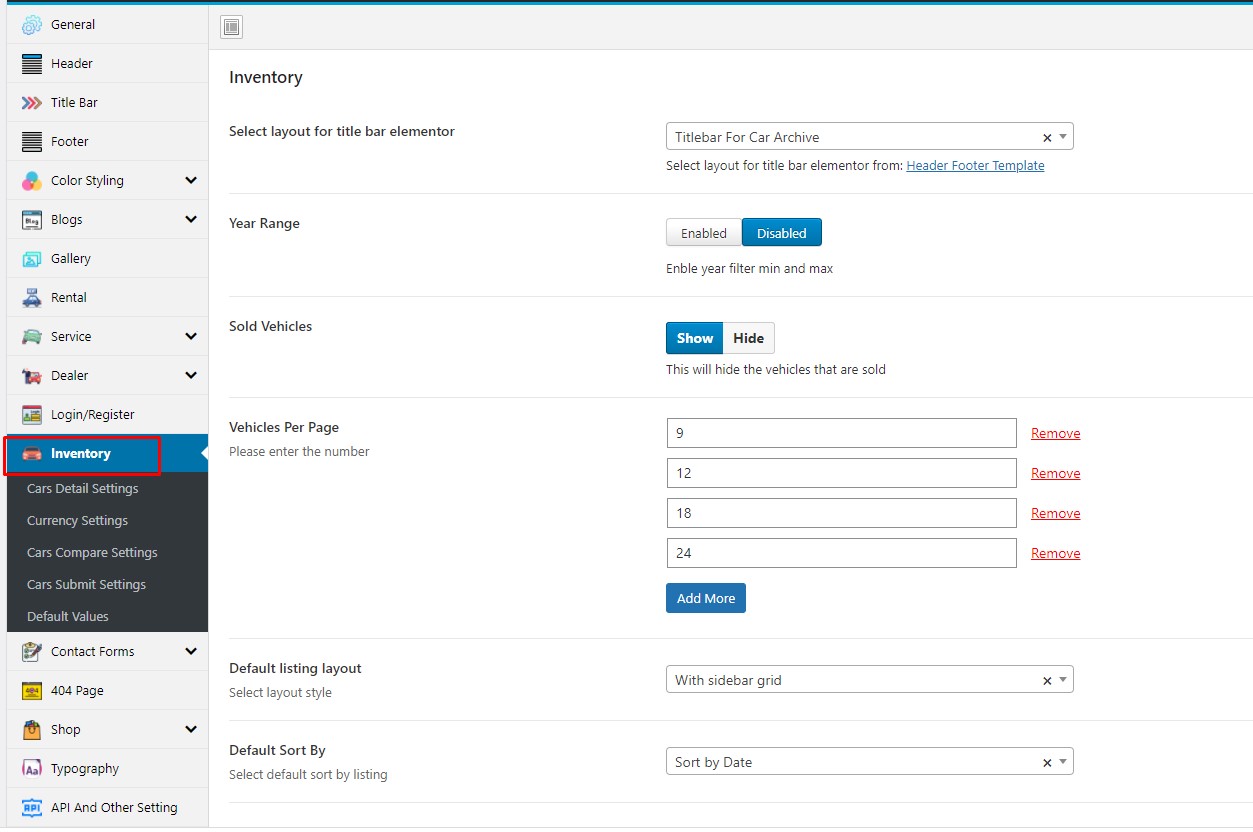1253x832 pixels.
Task: Click the expand-all options icon at top
Action: (x=232, y=28)
